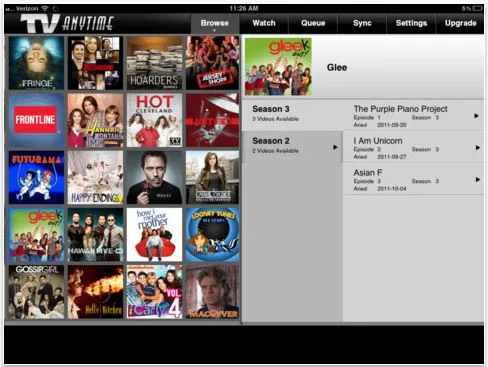Screen dimensions: 488x367
Task: Open the Queue tab
Action: [313, 23]
